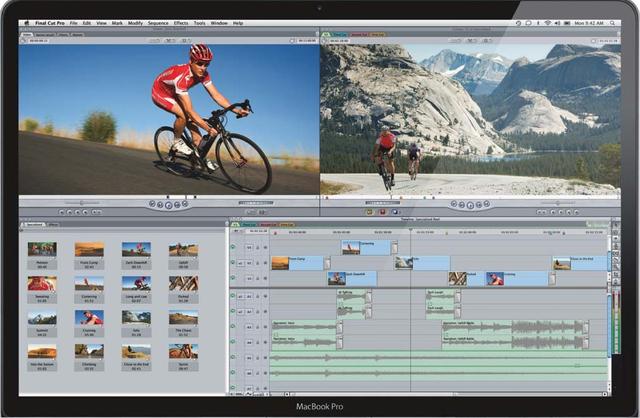Select the Climbing clip thumbnail in Browser

[89, 351]
